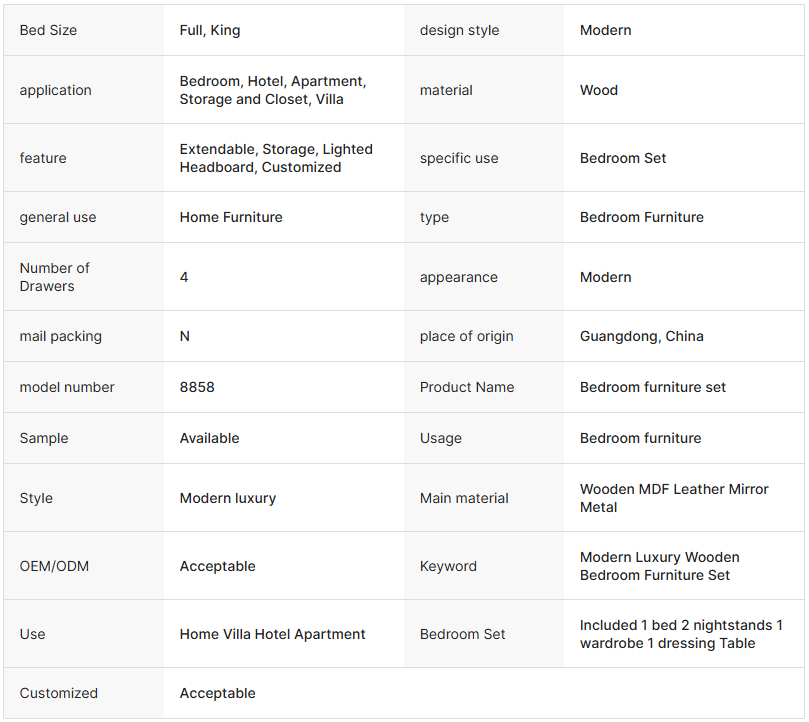Screen dimensions: 809x722
Task: Select the feature value 'Extendable, Storage, Lighted Headboard'
Action: (x=276, y=158)
